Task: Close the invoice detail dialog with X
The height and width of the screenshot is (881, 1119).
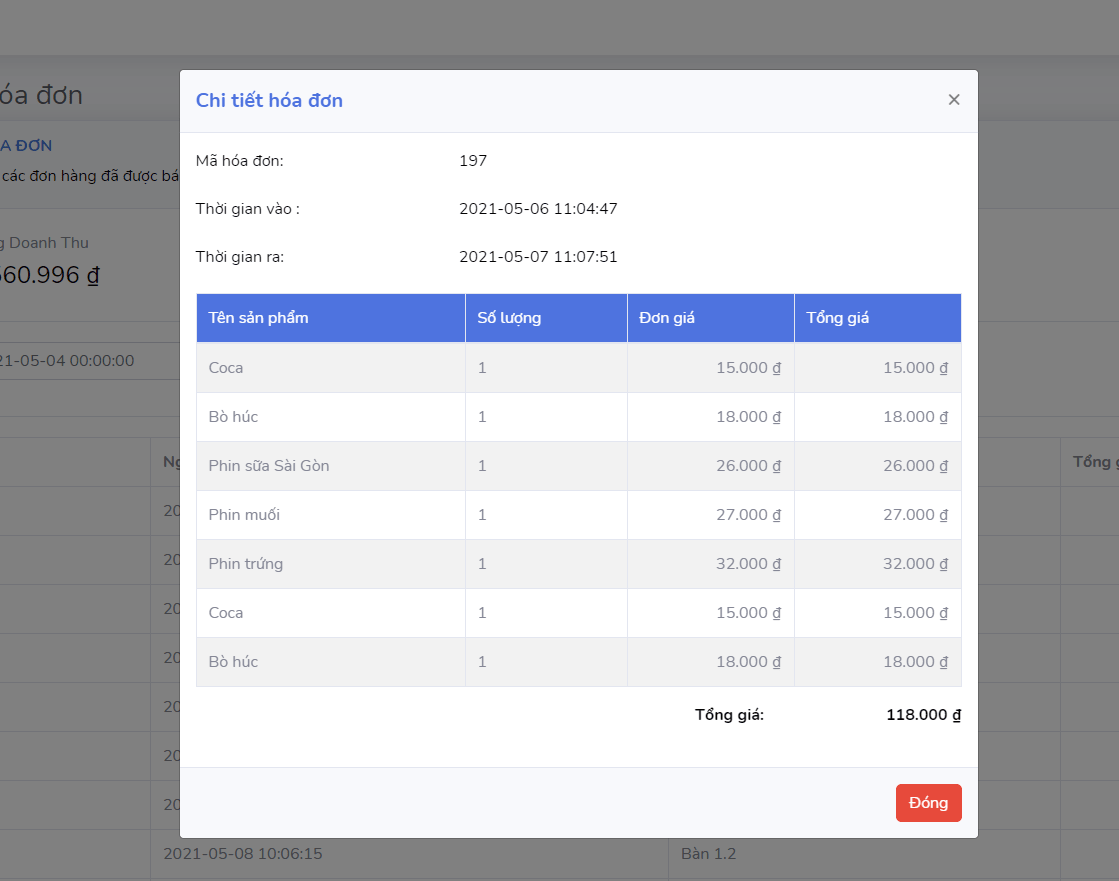Action: tap(953, 100)
